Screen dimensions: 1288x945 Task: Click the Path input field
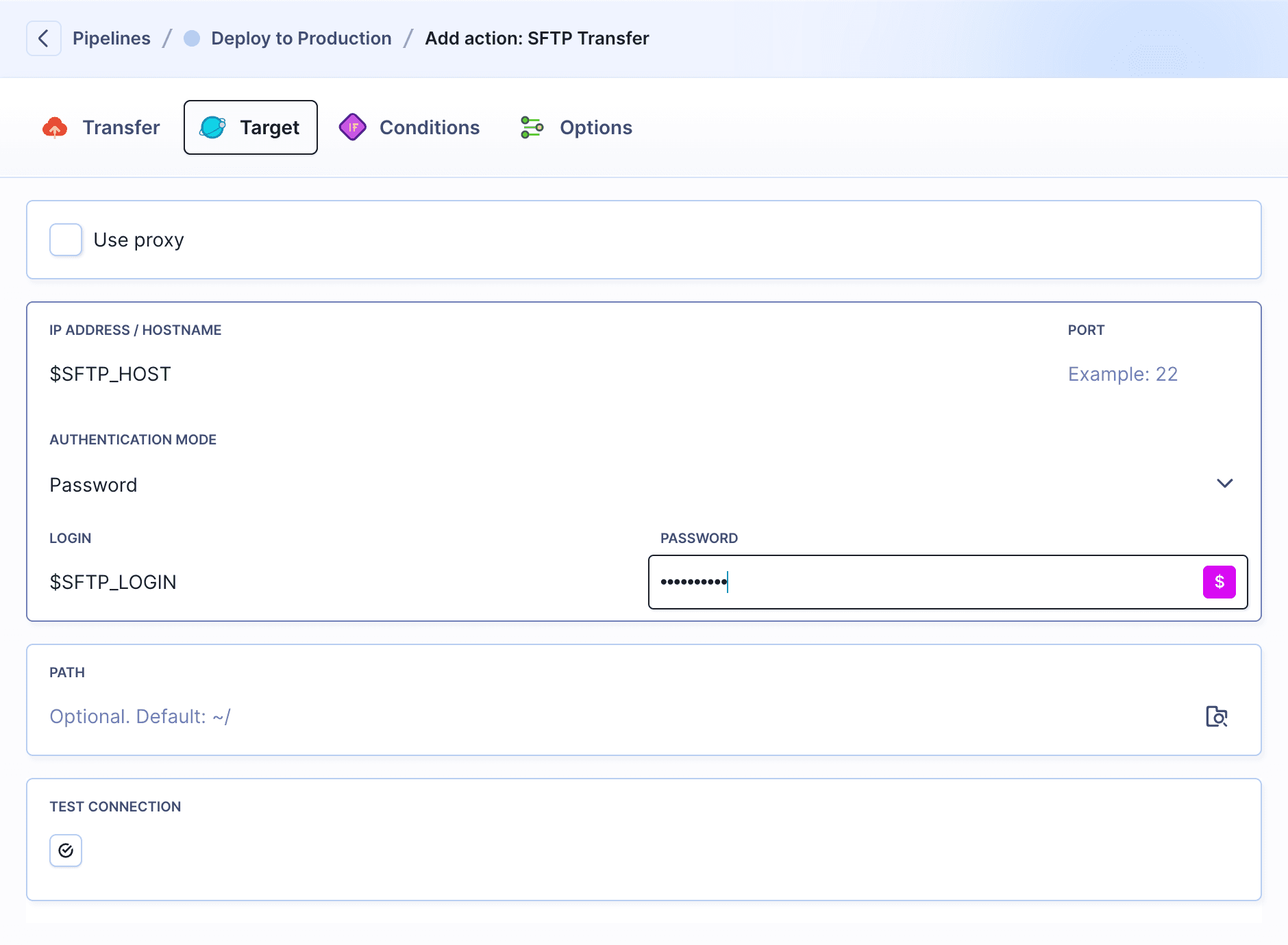[480, 716]
